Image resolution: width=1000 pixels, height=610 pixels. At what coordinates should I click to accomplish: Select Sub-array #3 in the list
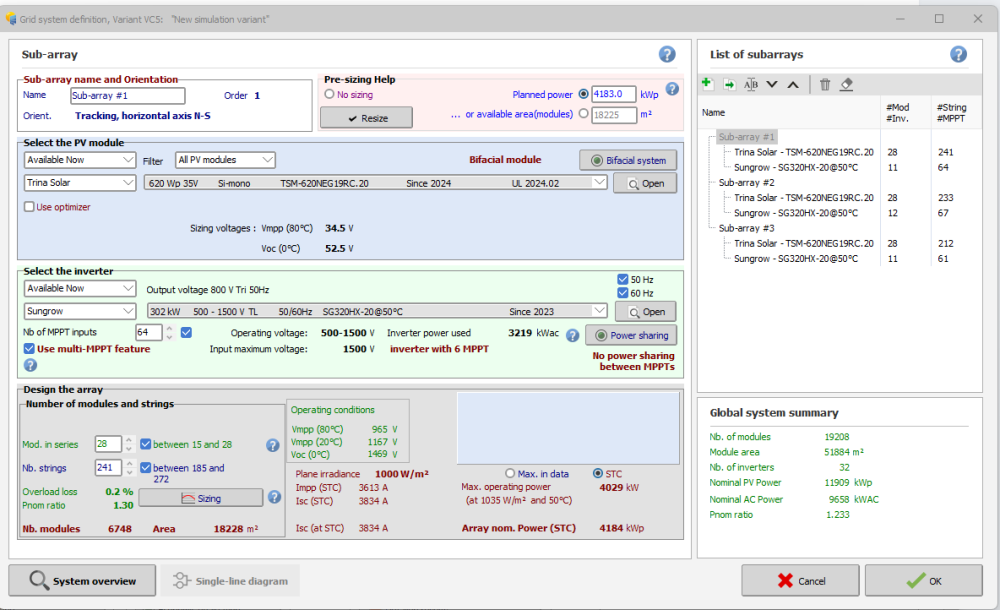746,228
